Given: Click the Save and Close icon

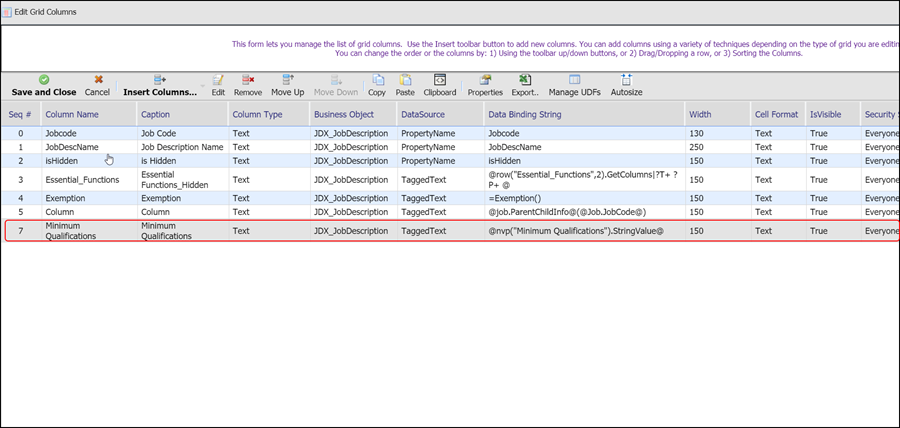Looking at the screenshot, I should tap(43, 79).
